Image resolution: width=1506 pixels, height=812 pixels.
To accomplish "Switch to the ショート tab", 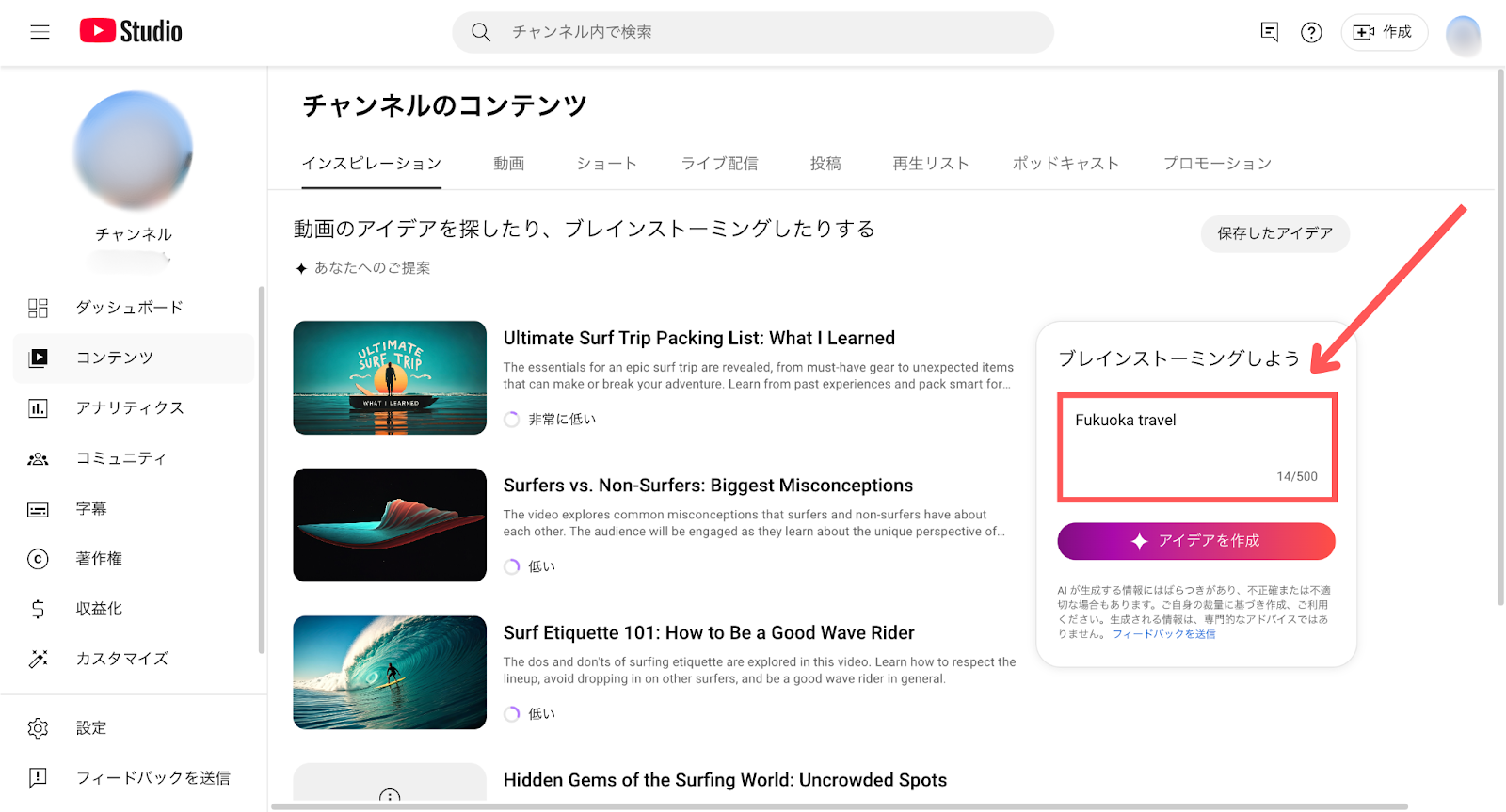I will pyautogui.click(x=607, y=164).
